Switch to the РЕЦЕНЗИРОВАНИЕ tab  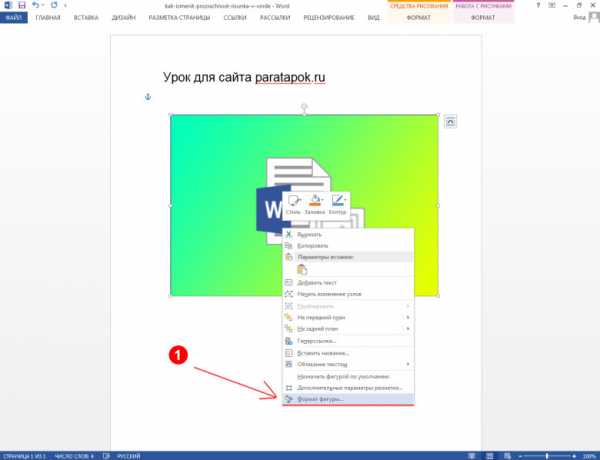(329, 18)
